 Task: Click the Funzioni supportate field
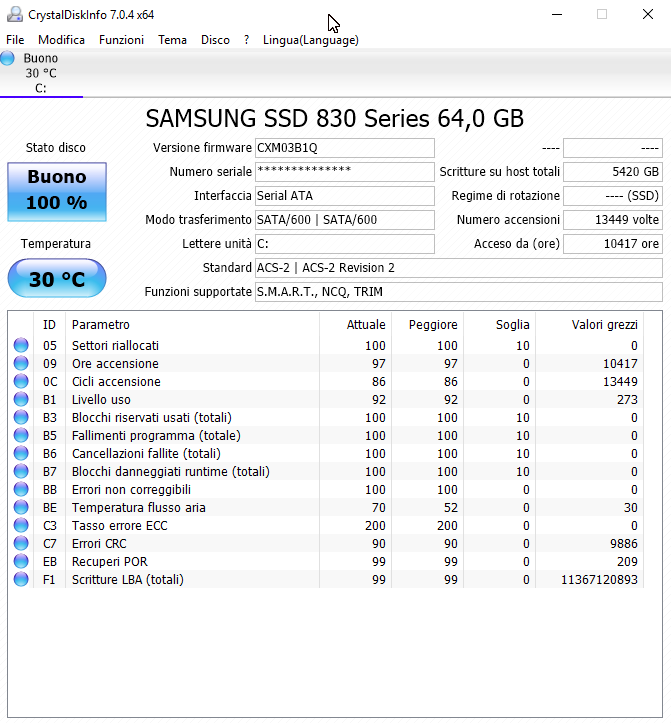[x=458, y=292]
